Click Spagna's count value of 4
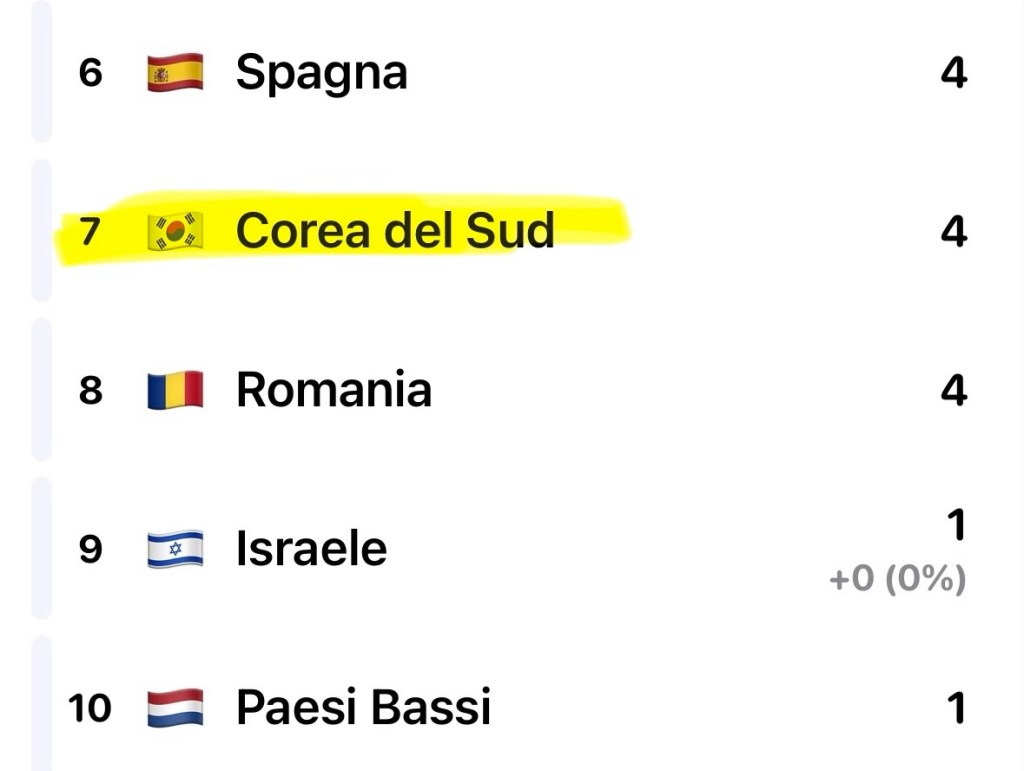Viewport: 1024px width, 771px height. point(954,73)
